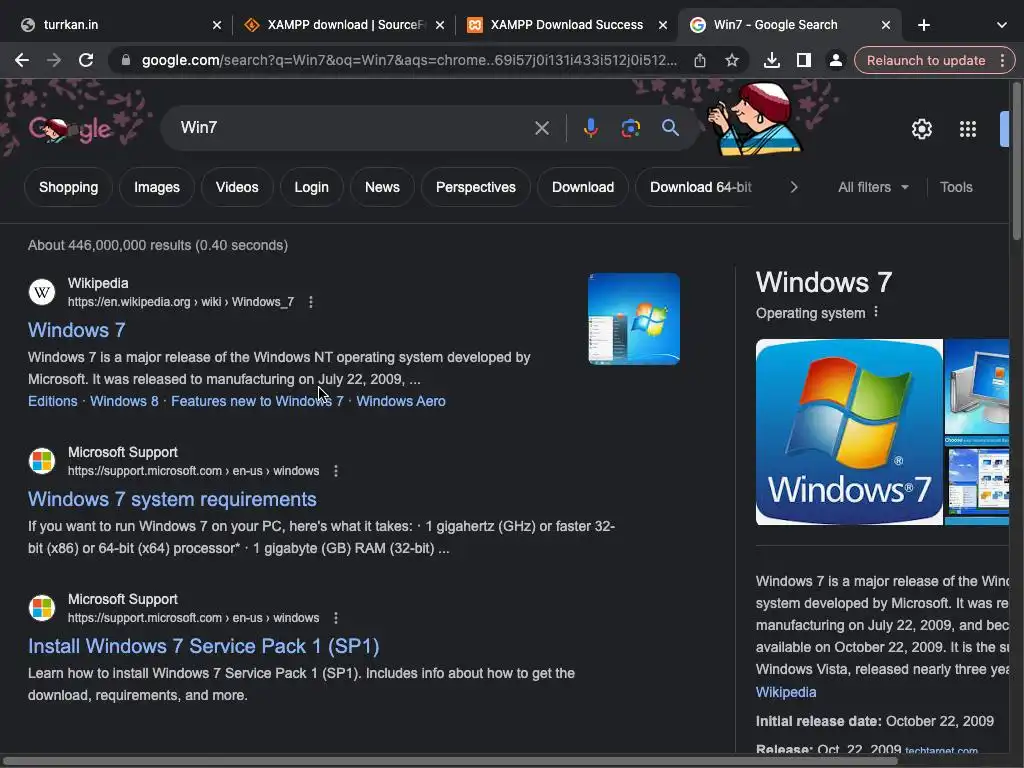1024x768 pixels.
Task: Open options for Windows 7 system requirements result
Action: click(336, 471)
